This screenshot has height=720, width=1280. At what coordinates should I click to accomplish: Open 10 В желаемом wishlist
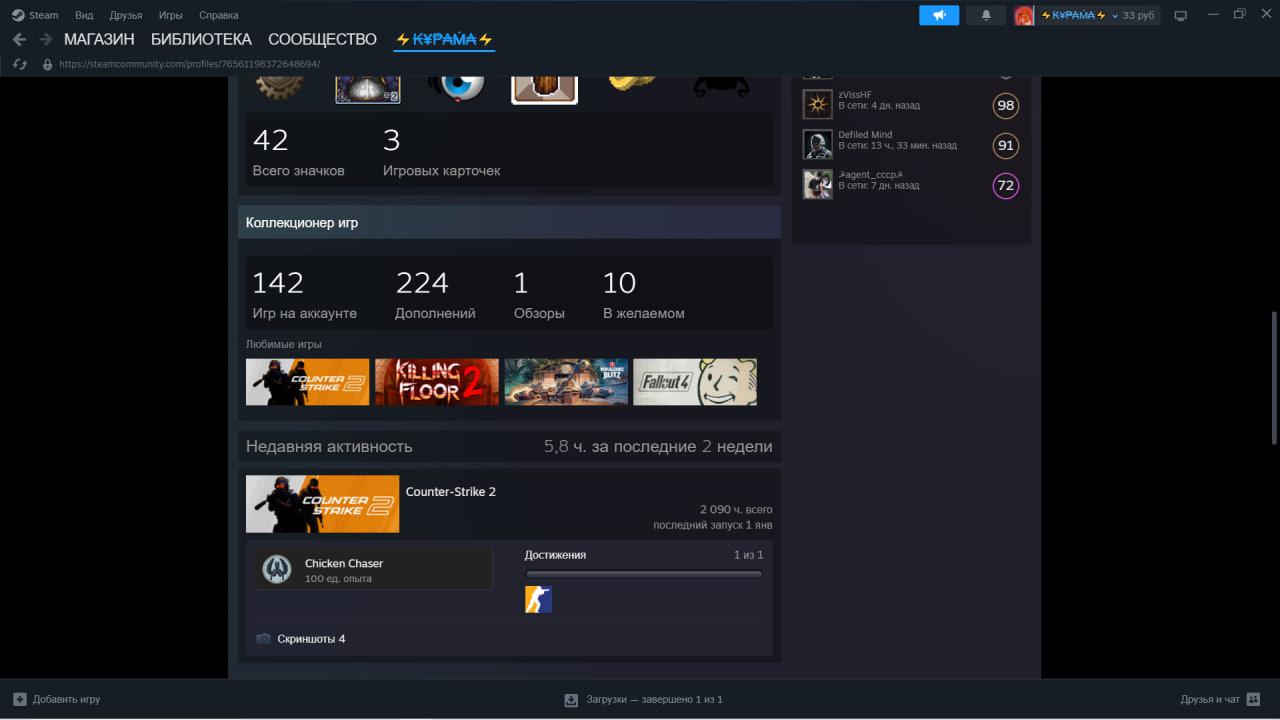pyautogui.click(x=643, y=295)
